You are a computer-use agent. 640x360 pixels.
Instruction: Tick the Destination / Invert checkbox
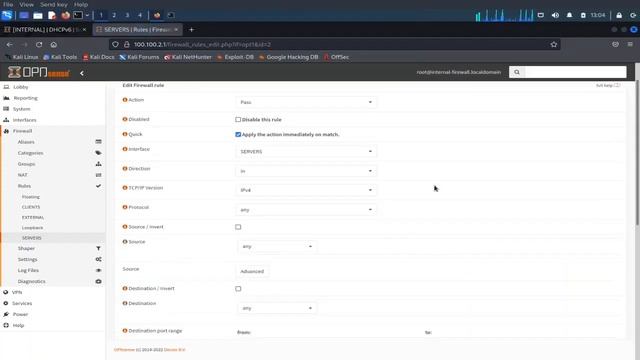point(238,289)
